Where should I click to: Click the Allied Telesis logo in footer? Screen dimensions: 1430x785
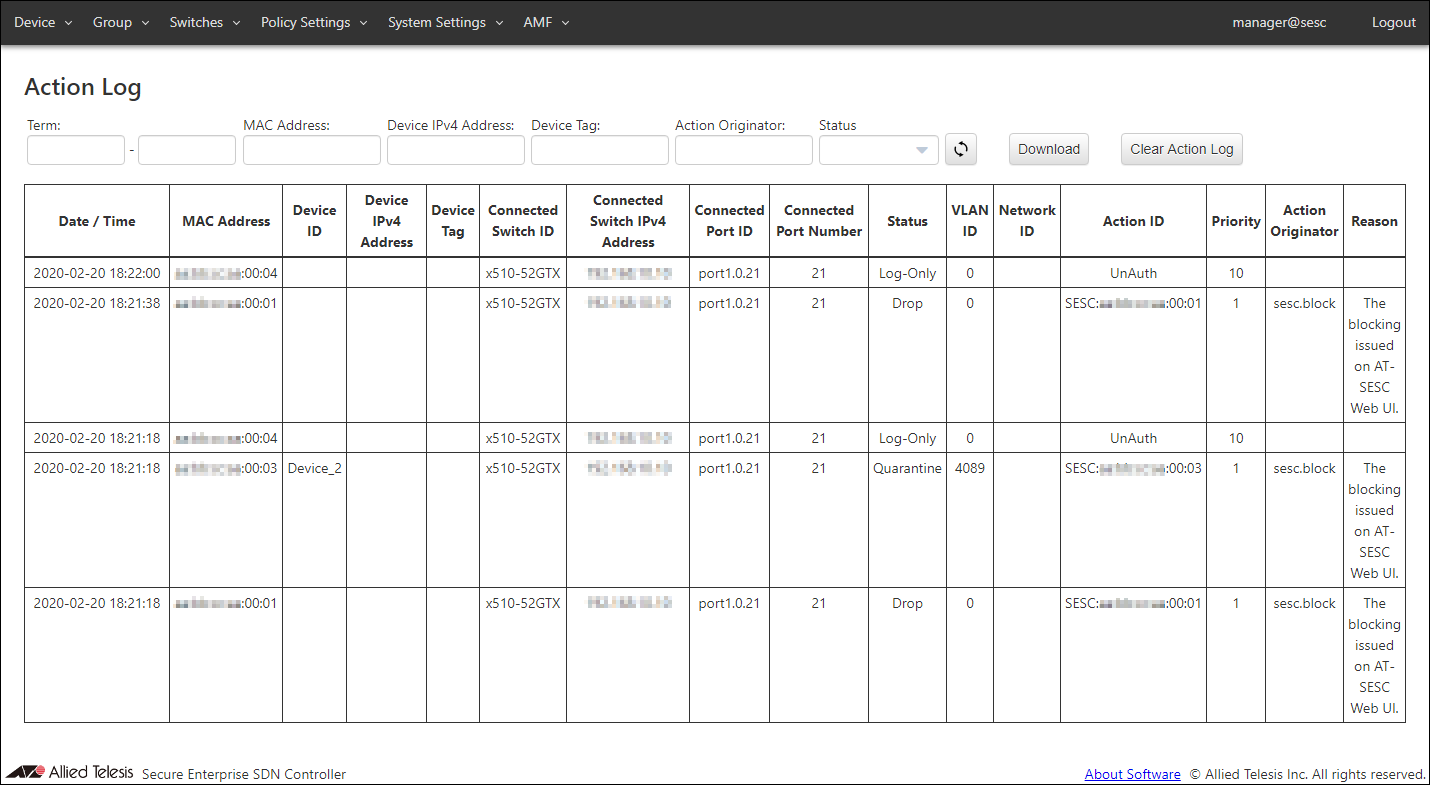(x=70, y=772)
